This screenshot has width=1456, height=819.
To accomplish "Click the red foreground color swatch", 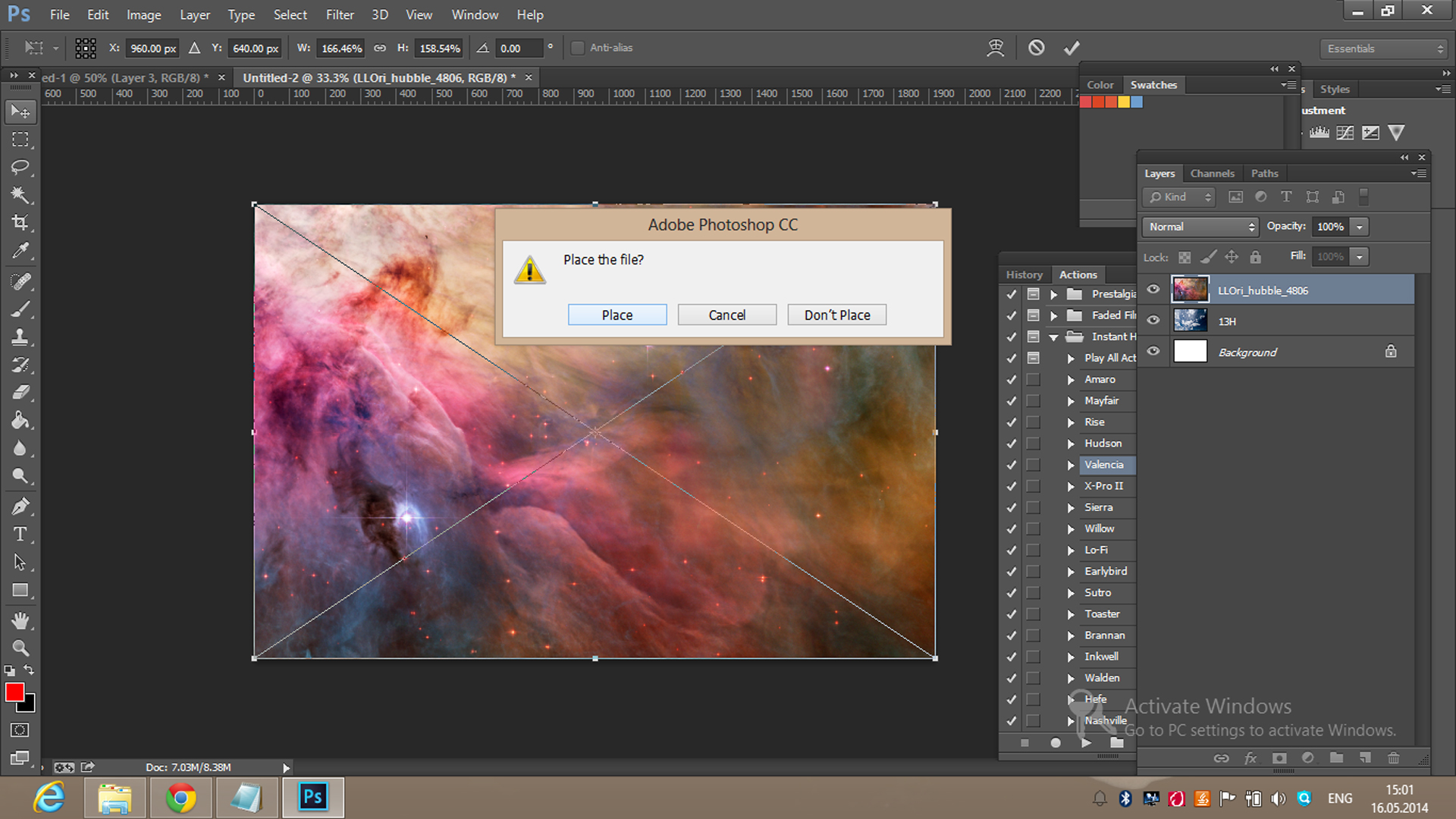I will tap(14, 692).
